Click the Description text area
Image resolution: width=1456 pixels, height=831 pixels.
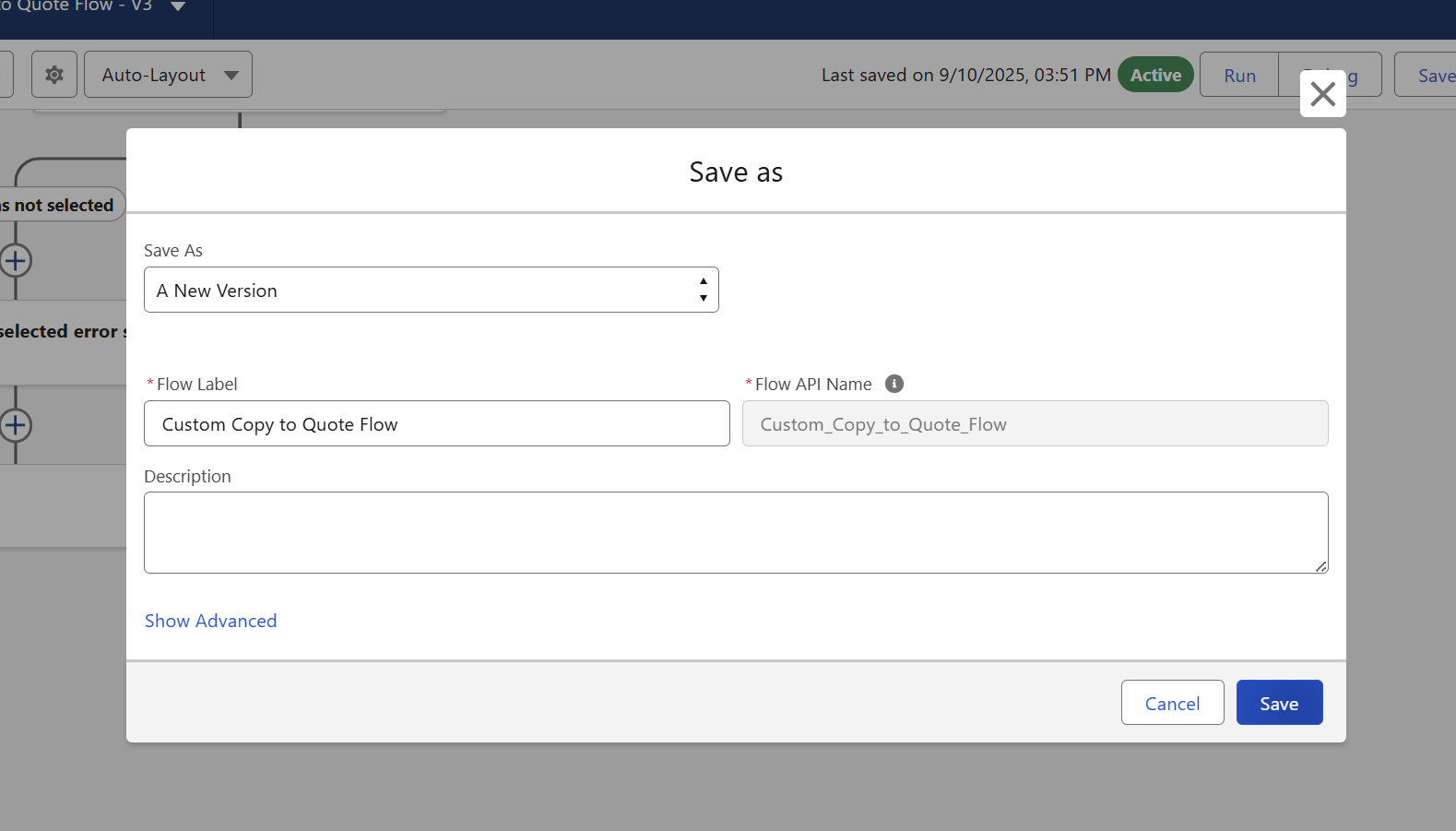coord(736,532)
